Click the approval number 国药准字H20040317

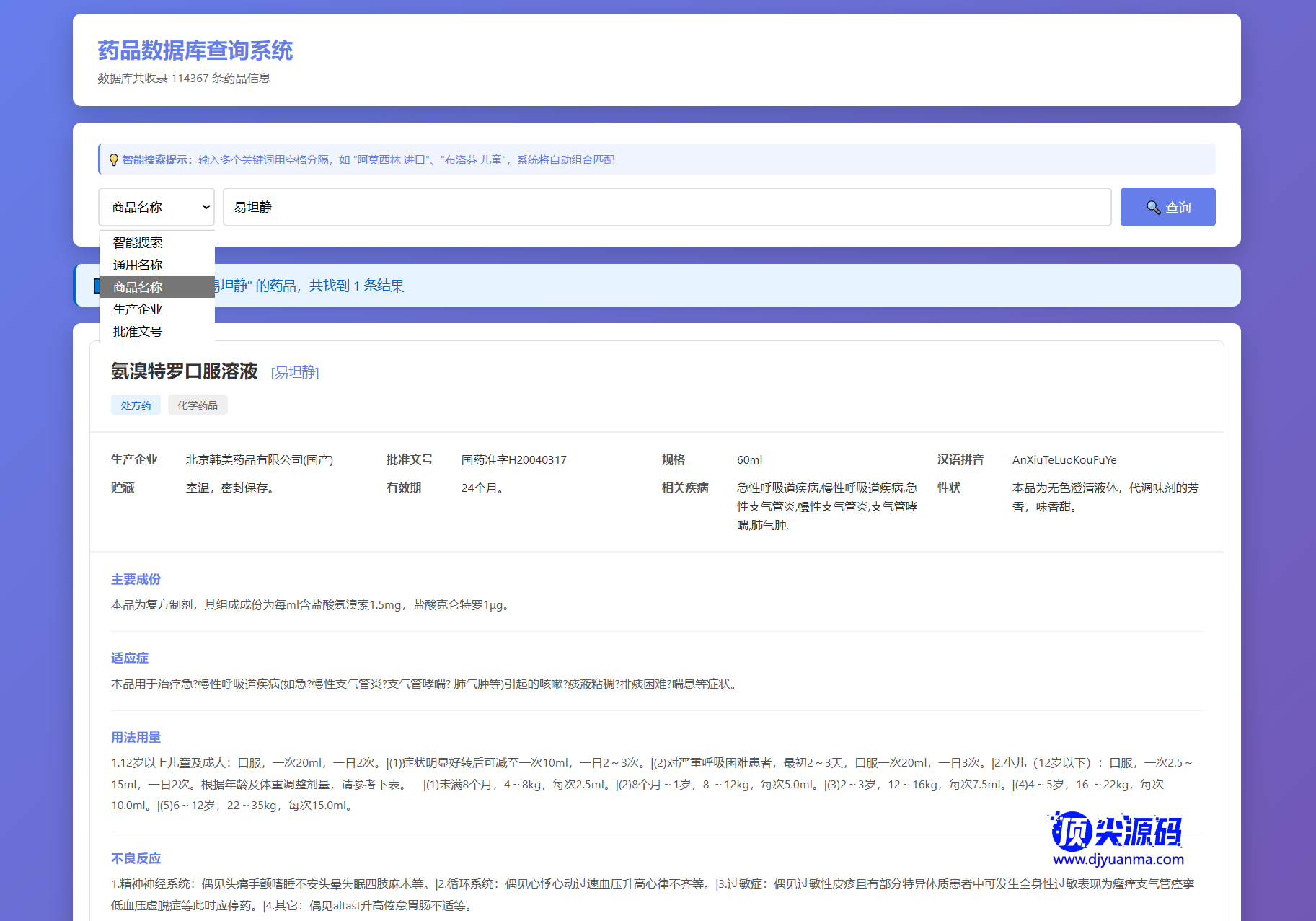click(x=514, y=460)
